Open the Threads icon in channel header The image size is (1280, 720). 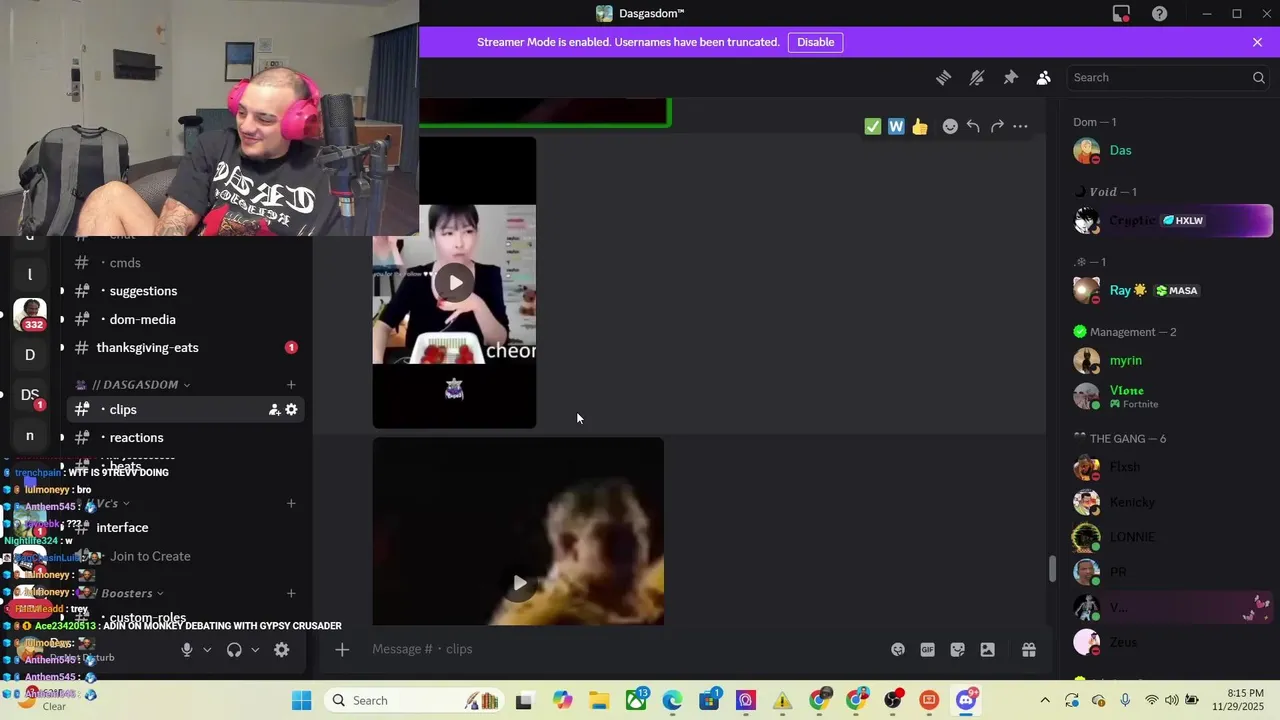943,77
